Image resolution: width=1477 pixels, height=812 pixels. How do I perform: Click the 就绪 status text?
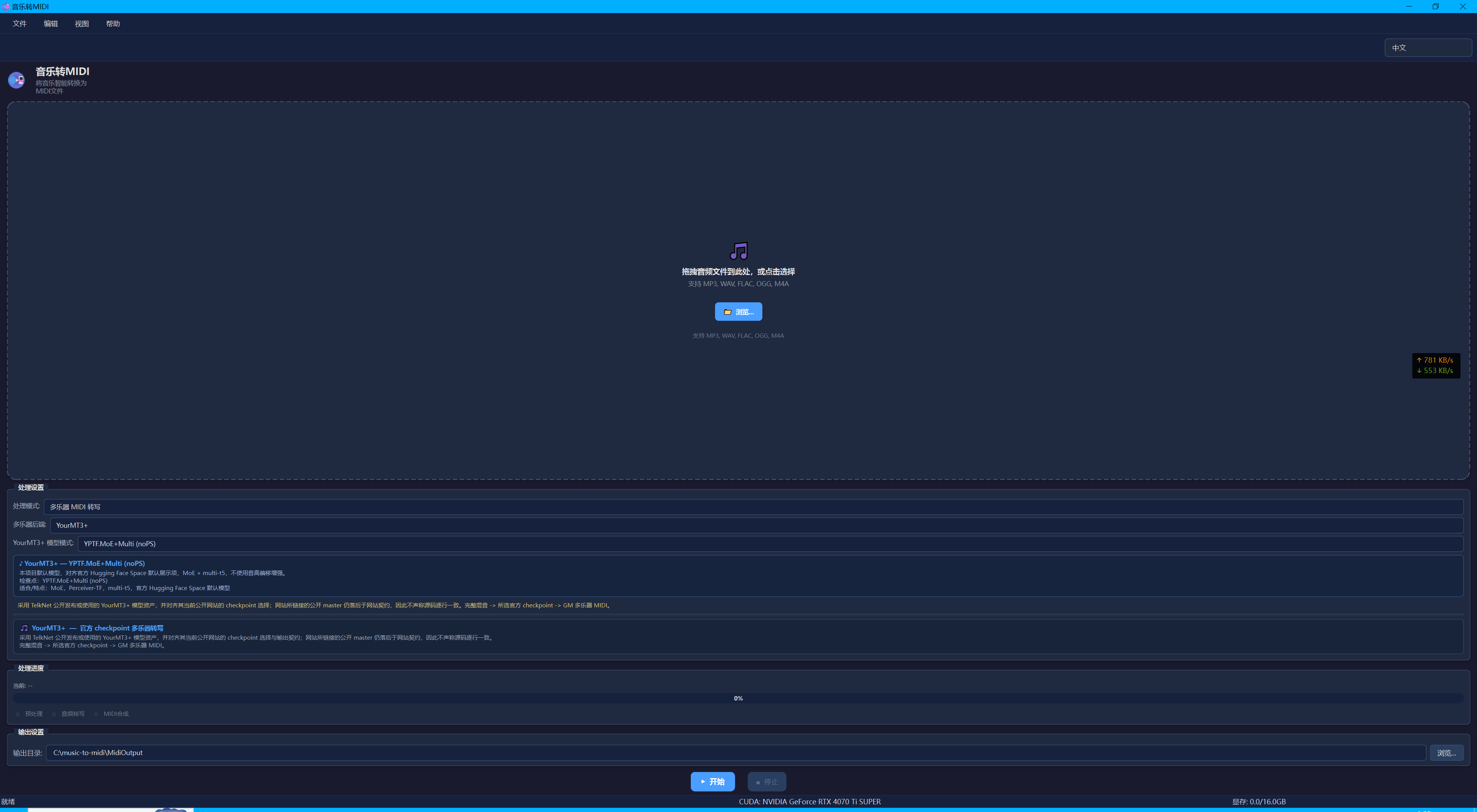point(8,802)
